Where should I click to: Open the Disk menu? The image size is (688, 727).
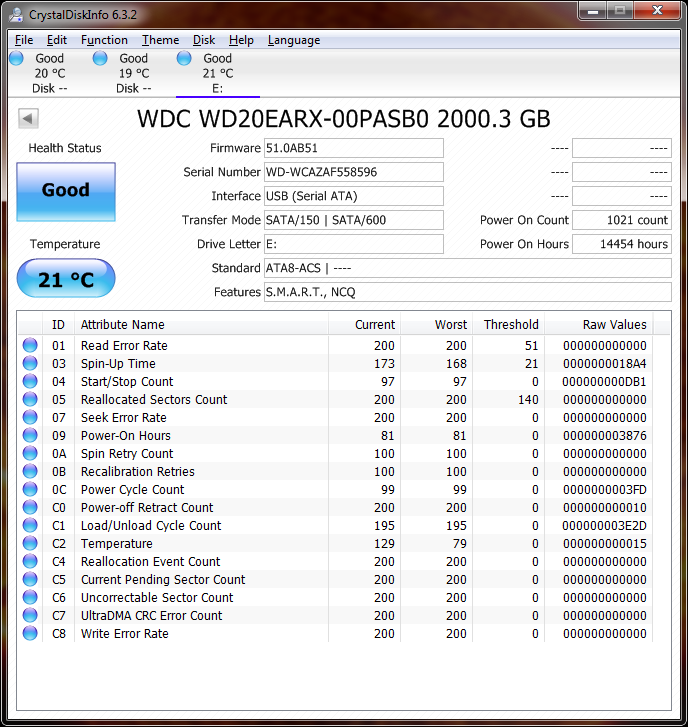click(204, 40)
